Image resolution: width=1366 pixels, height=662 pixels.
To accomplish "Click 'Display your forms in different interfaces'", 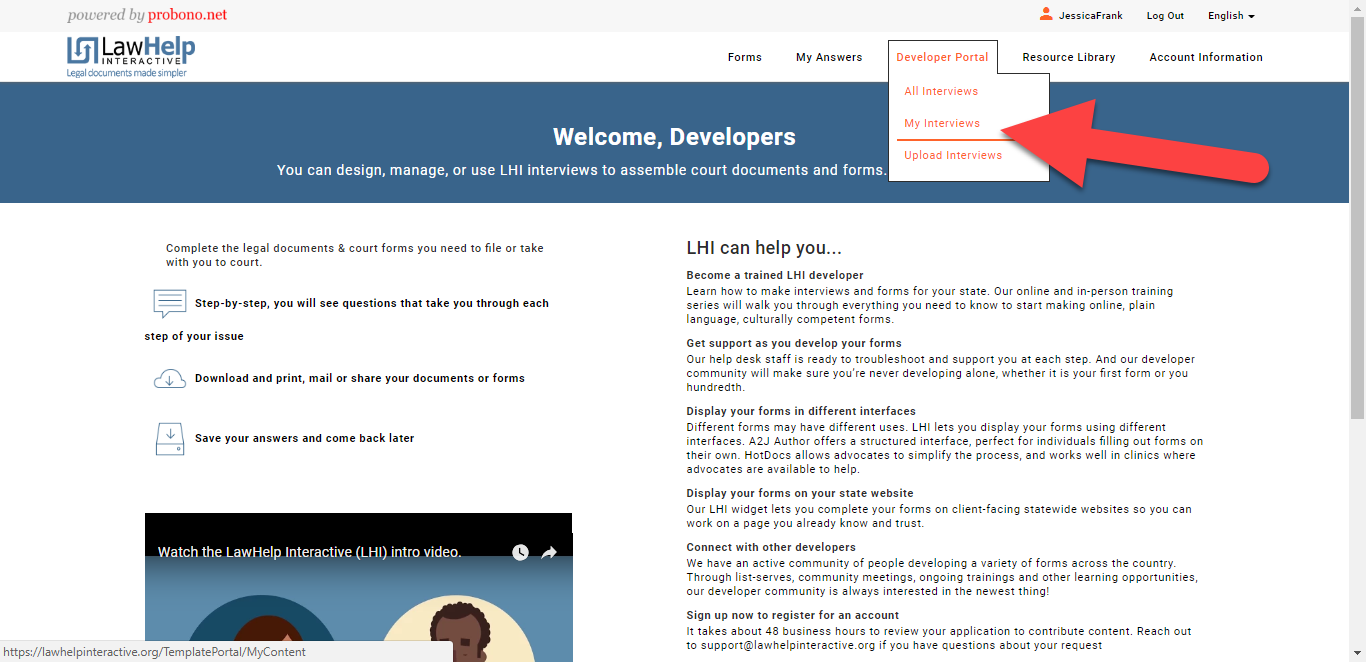I will [801, 411].
